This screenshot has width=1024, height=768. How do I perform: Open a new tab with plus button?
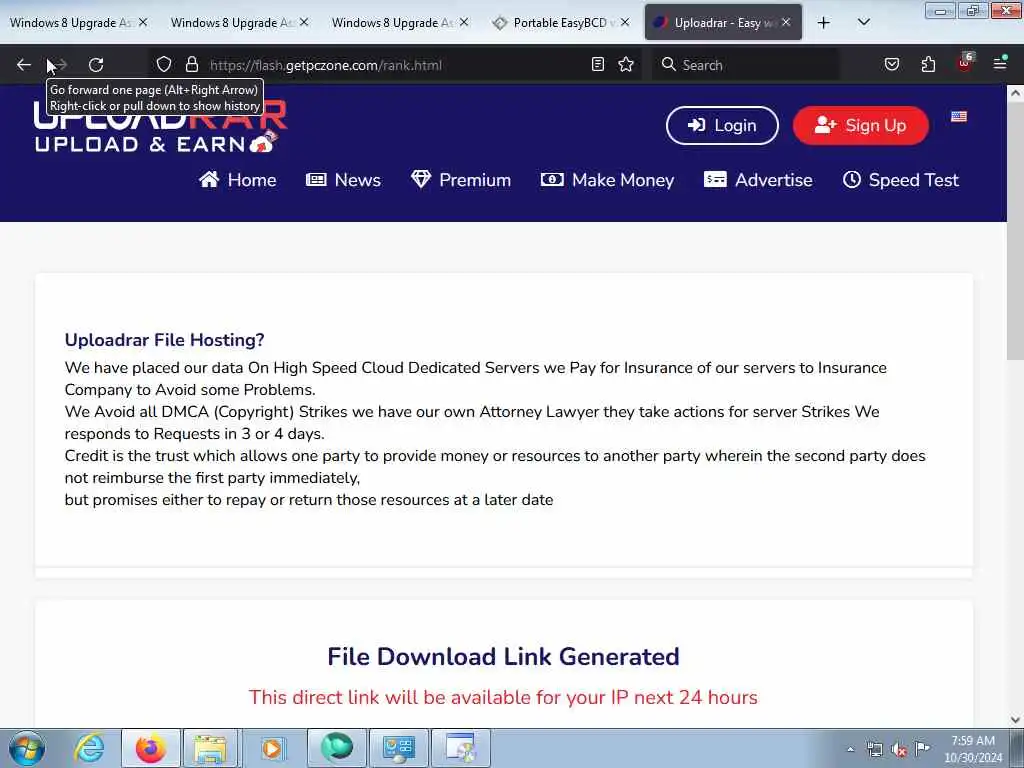click(x=824, y=23)
